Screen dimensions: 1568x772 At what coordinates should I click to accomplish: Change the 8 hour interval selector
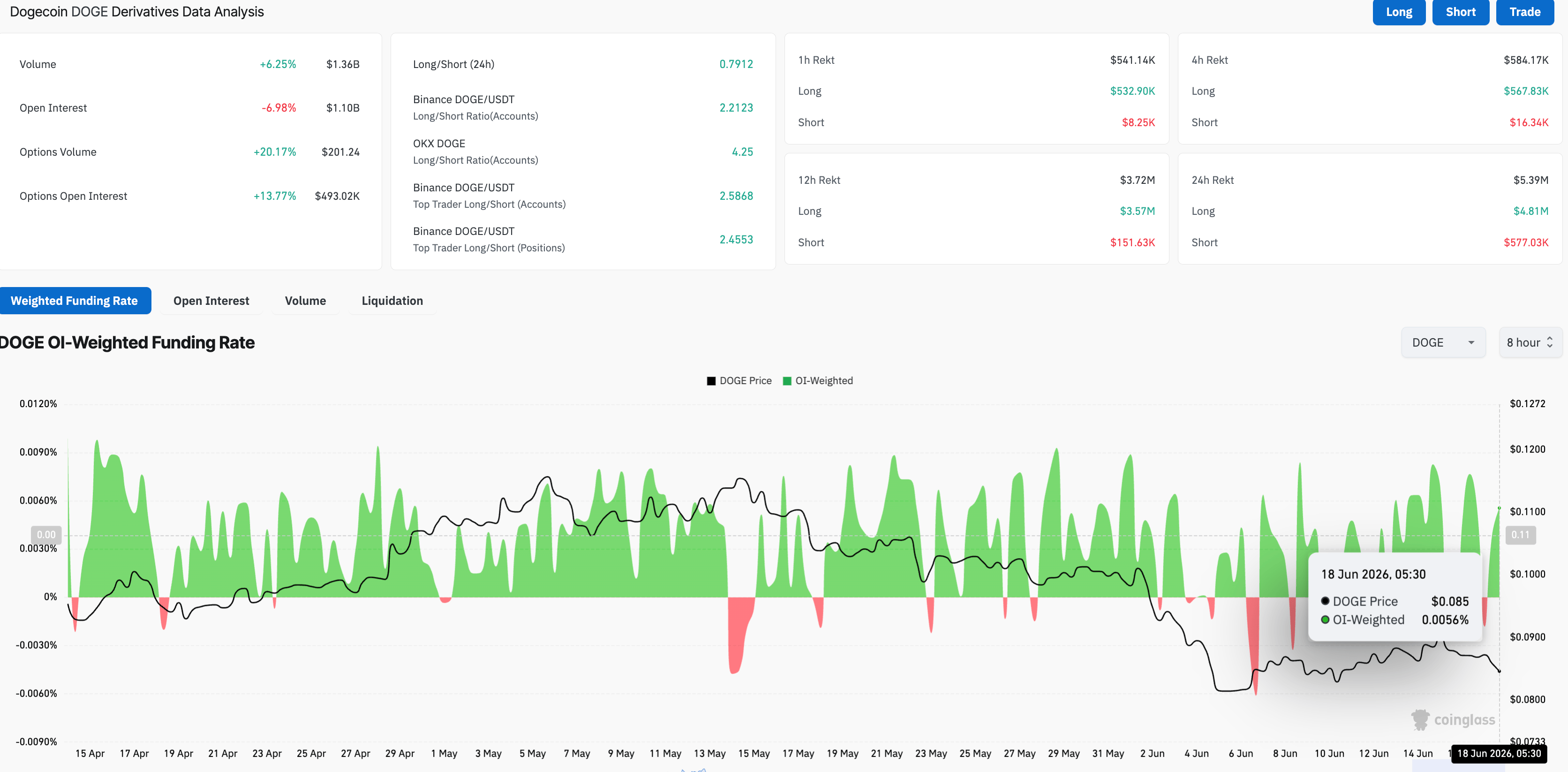(x=1530, y=343)
